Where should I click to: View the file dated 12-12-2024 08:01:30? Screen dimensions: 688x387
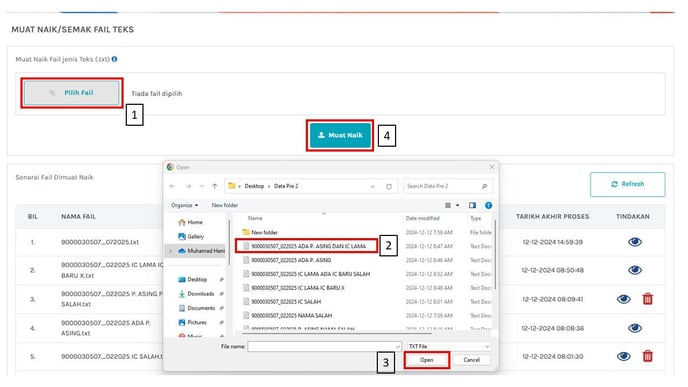624,356
